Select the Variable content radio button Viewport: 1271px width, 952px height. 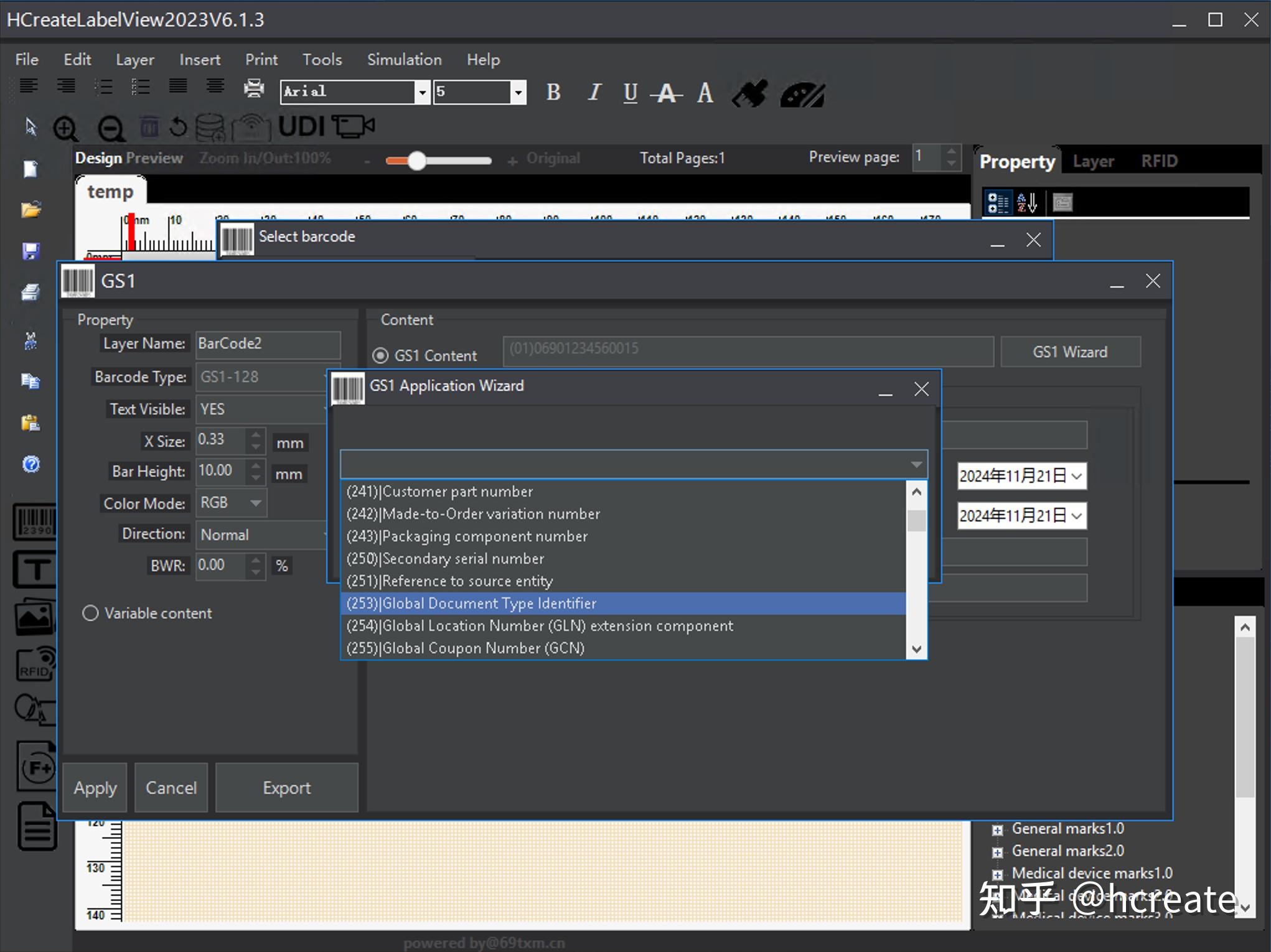pyautogui.click(x=91, y=614)
